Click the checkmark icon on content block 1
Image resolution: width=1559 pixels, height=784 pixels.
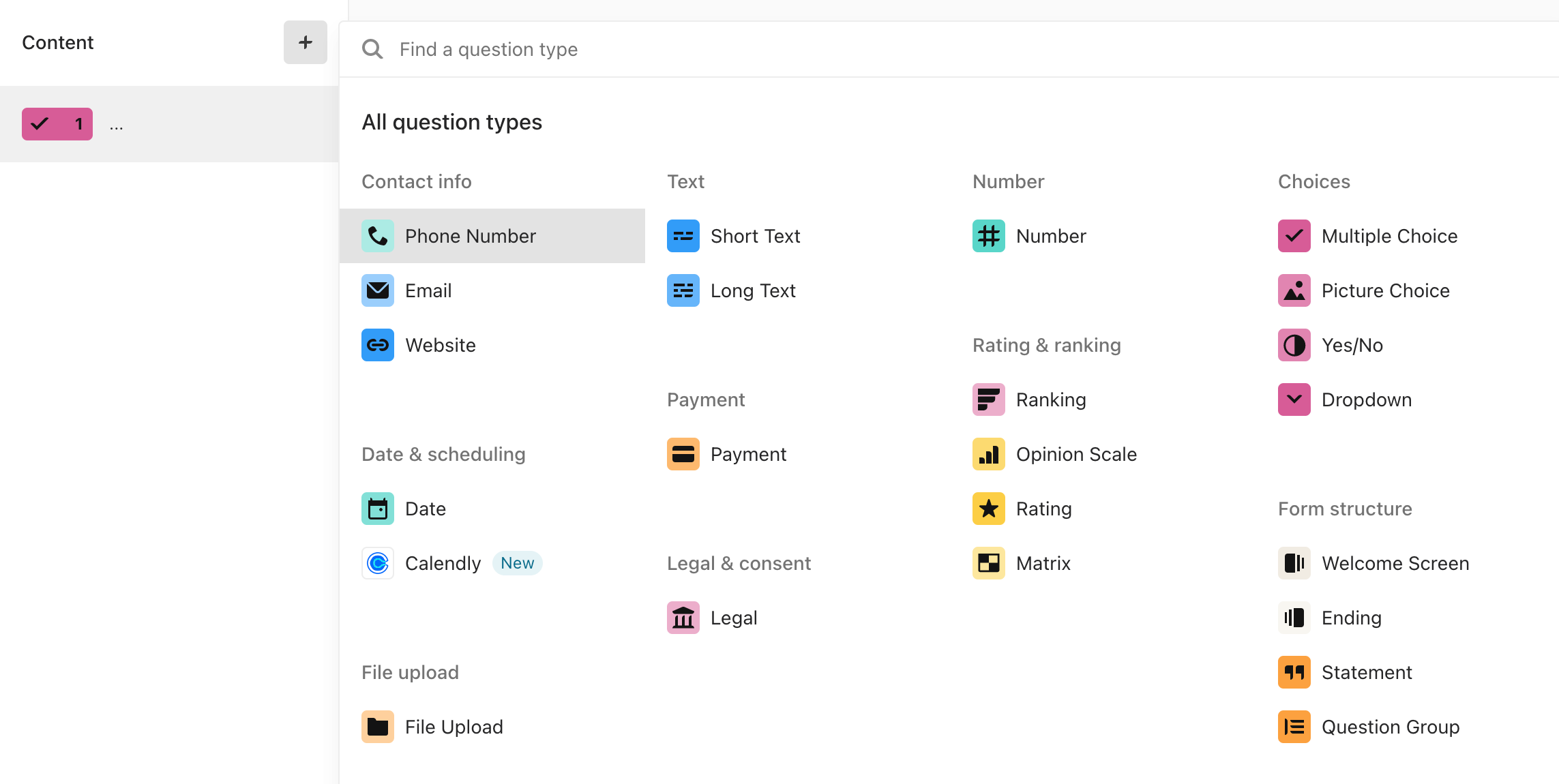tap(40, 123)
